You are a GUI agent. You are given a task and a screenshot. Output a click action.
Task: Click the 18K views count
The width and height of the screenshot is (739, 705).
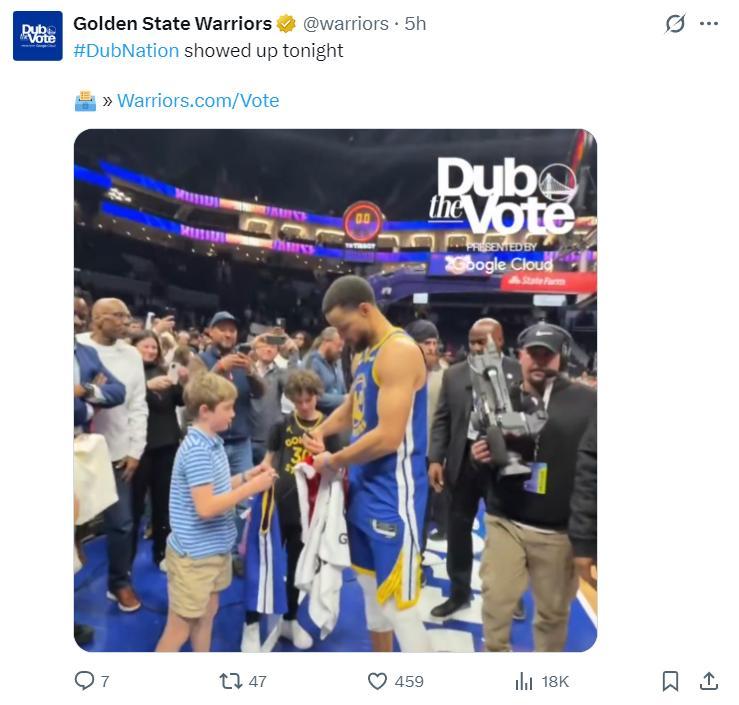(x=555, y=681)
